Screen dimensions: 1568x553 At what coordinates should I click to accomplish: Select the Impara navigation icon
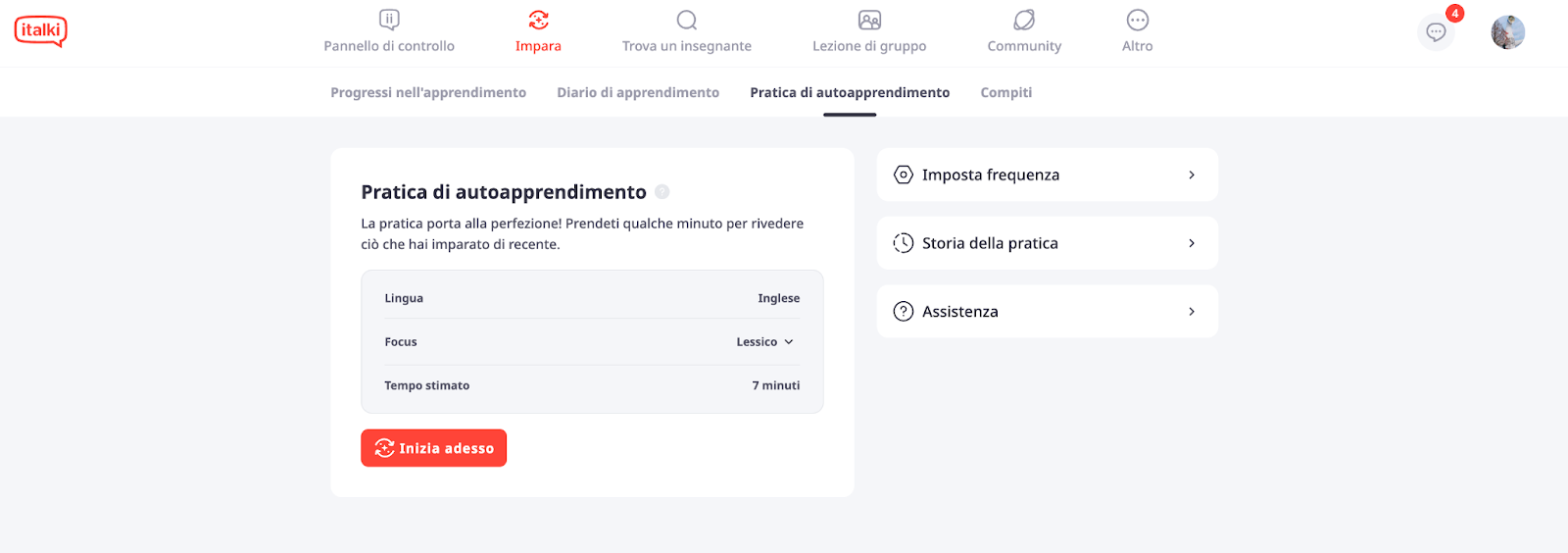[x=538, y=20]
